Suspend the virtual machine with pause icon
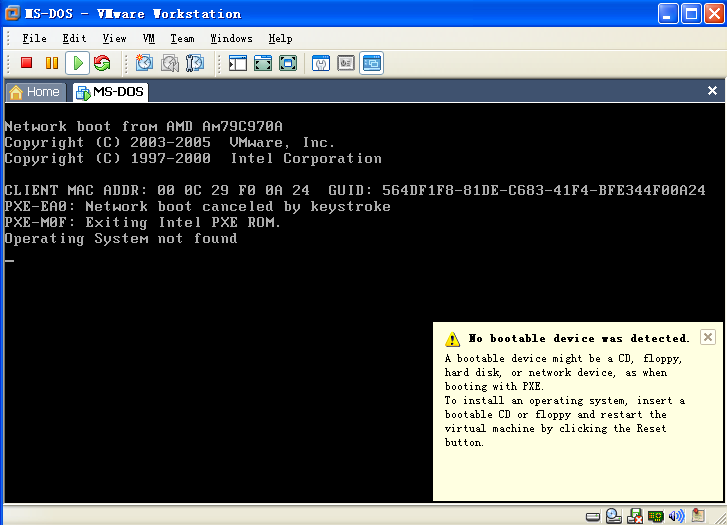The width and height of the screenshot is (727, 525). point(52,63)
